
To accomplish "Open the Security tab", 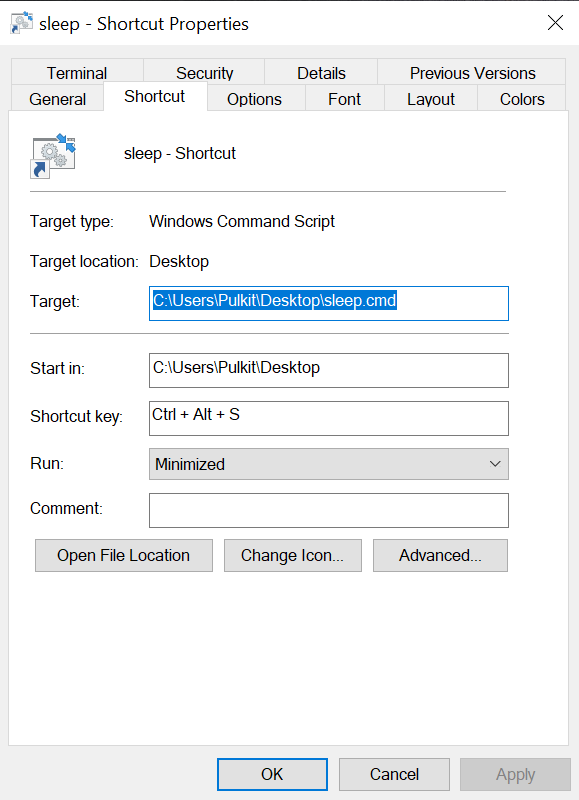I will coord(203,73).
